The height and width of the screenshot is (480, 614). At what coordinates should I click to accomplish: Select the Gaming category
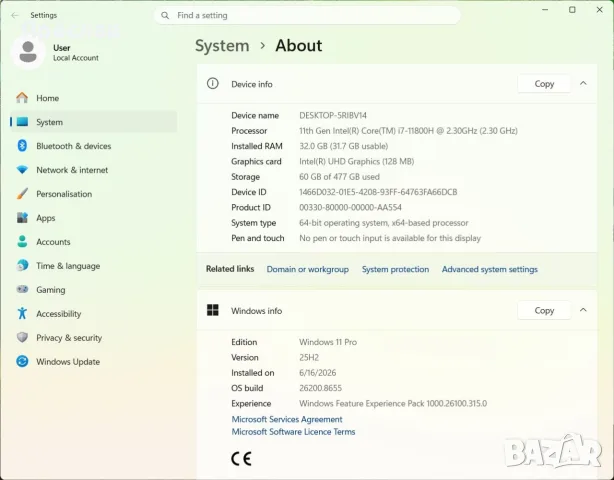[94, 290]
